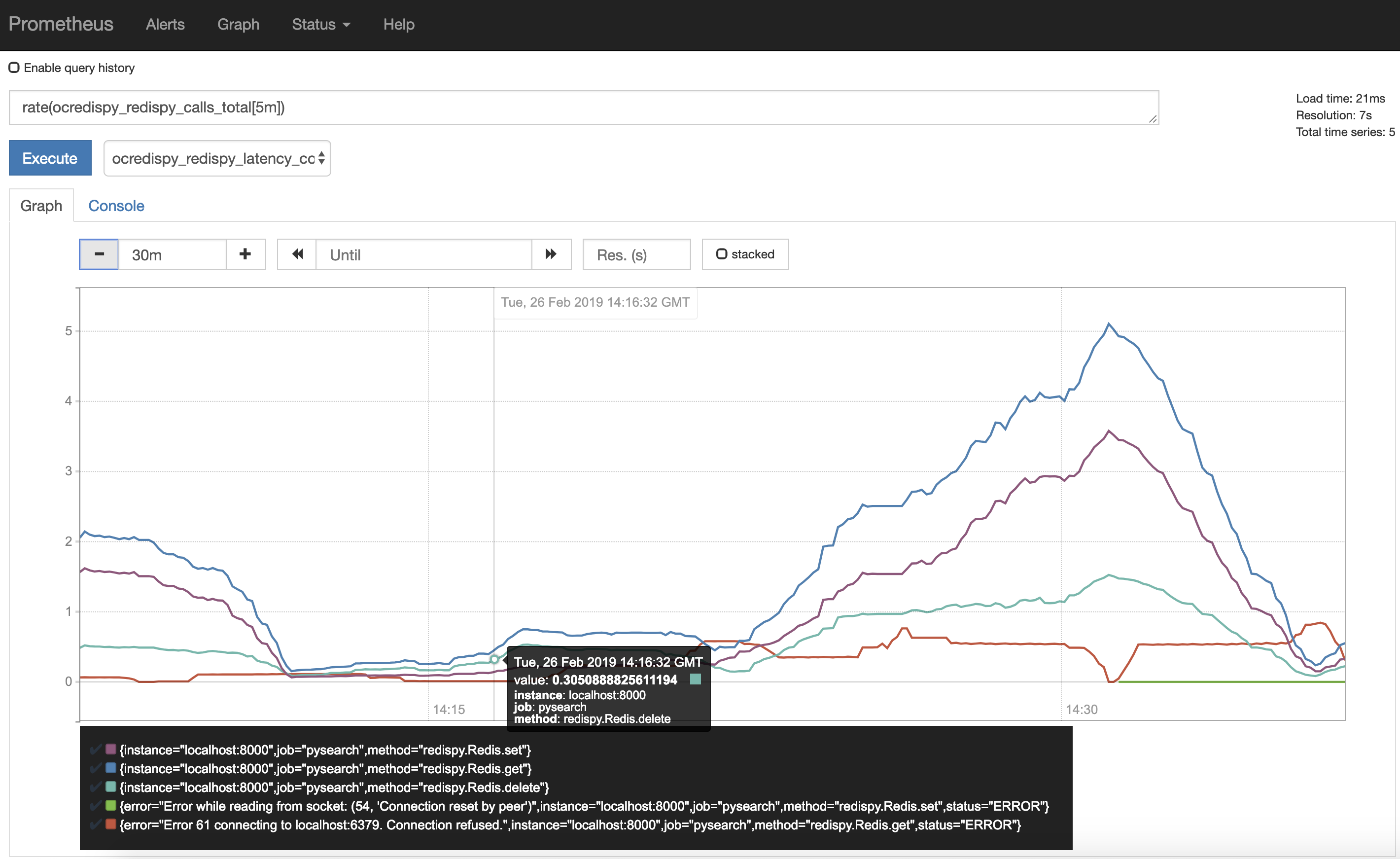Click the purple Redis.set color swatch
Image resolution: width=1400 pixels, height=859 pixels.
click(111, 749)
